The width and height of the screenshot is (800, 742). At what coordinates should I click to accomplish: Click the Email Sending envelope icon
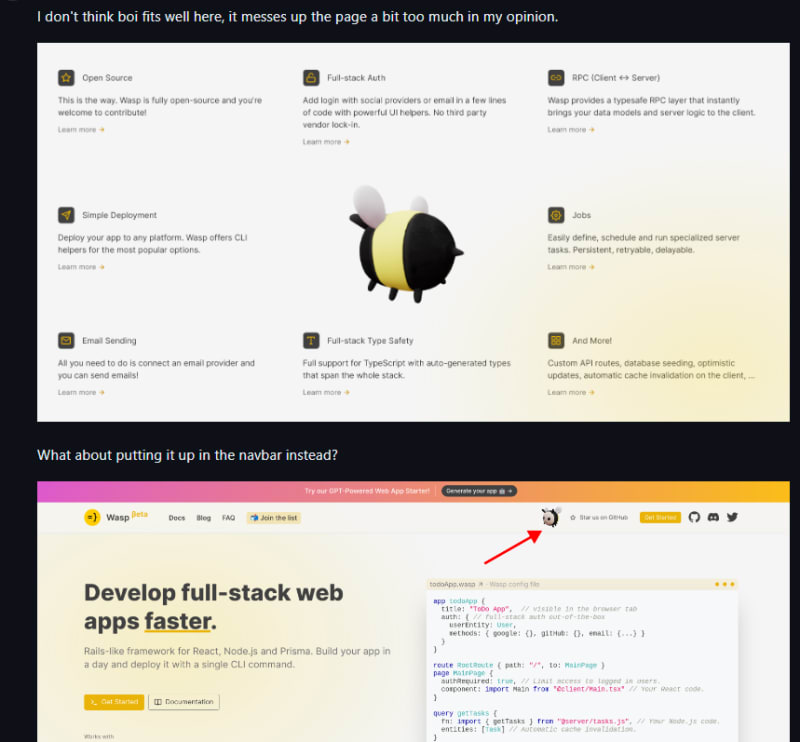66,340
